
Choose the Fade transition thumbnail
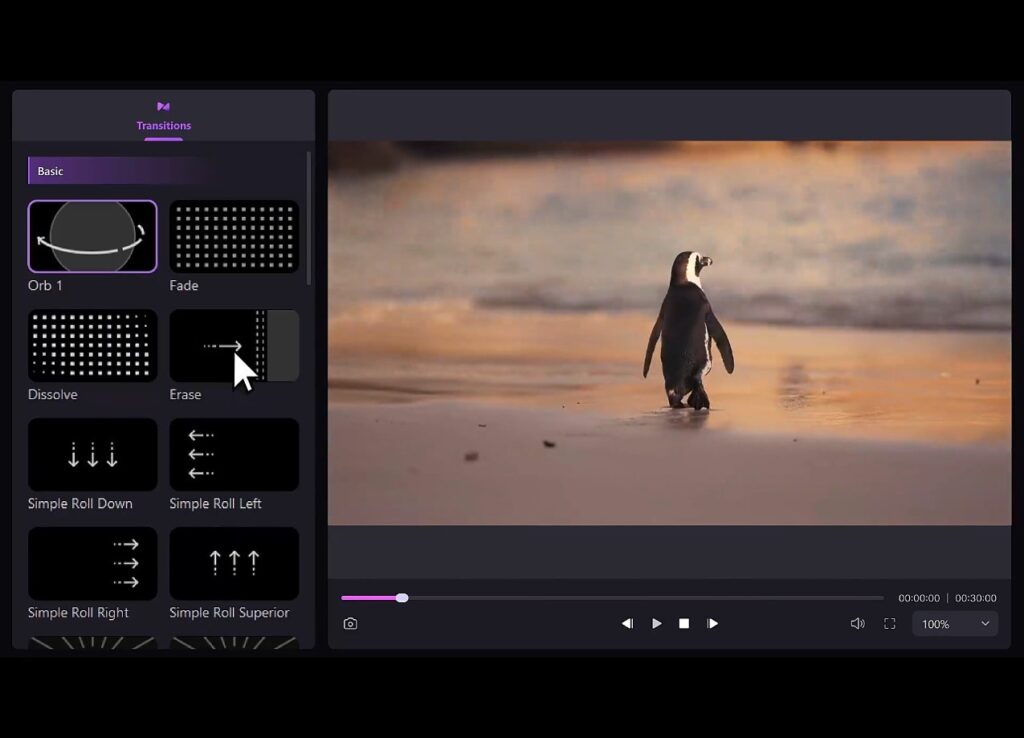tap(234, 236)
